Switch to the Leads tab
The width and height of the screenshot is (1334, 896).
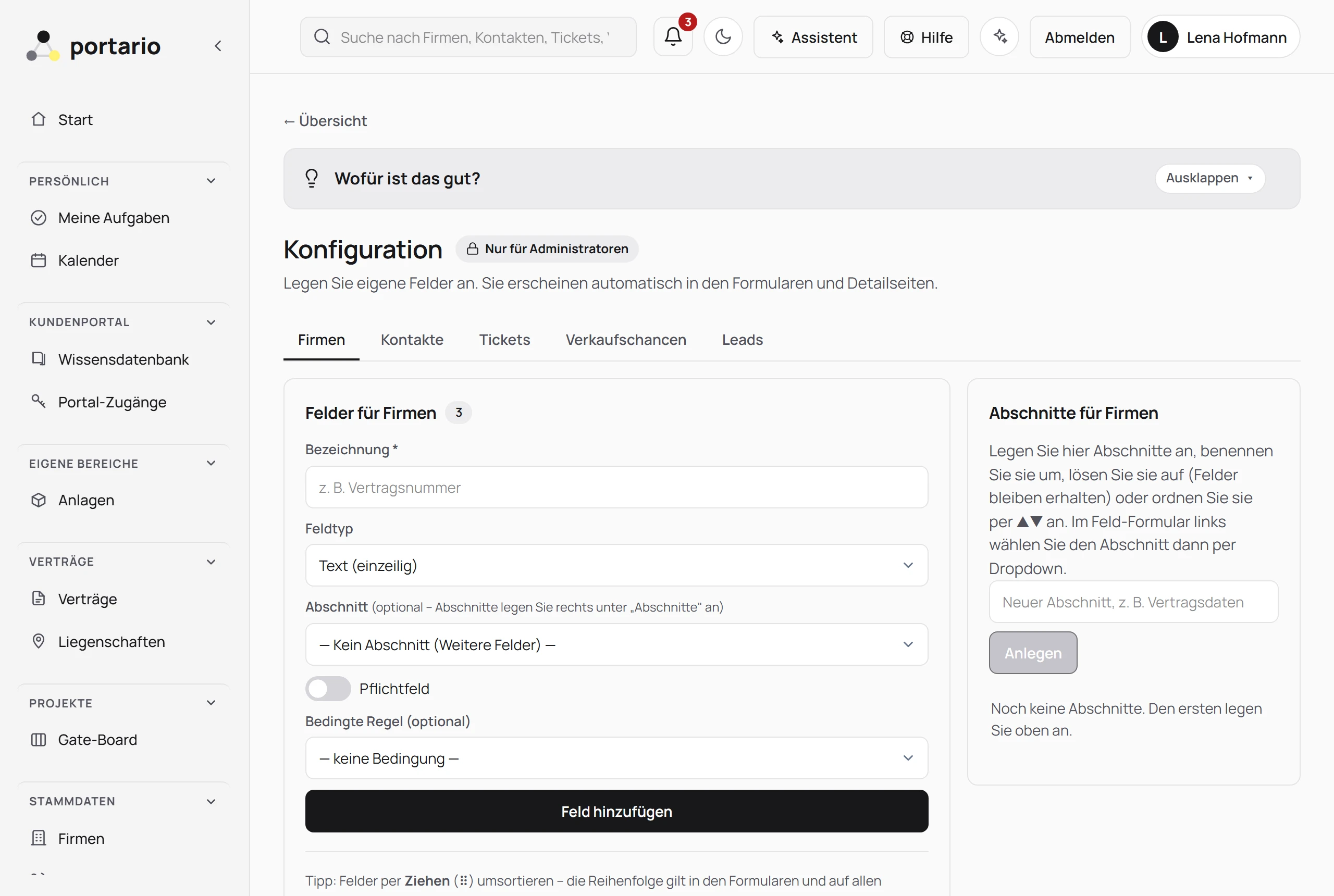pyautogui.click(x=742, y=340)
